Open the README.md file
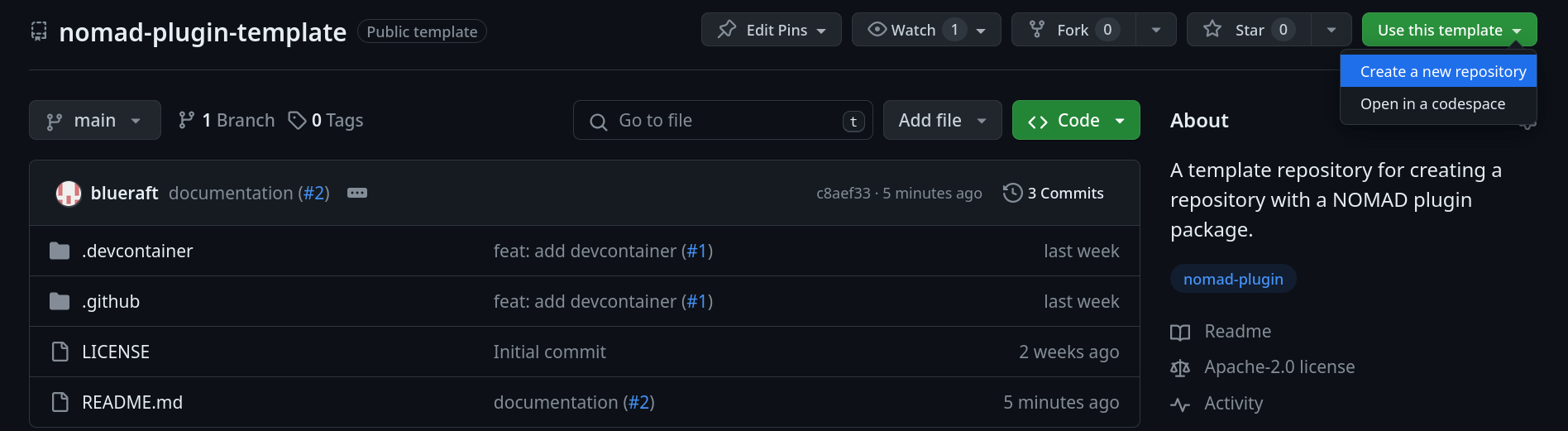Viewport: 1568px width, 431px height. (132, 402)
